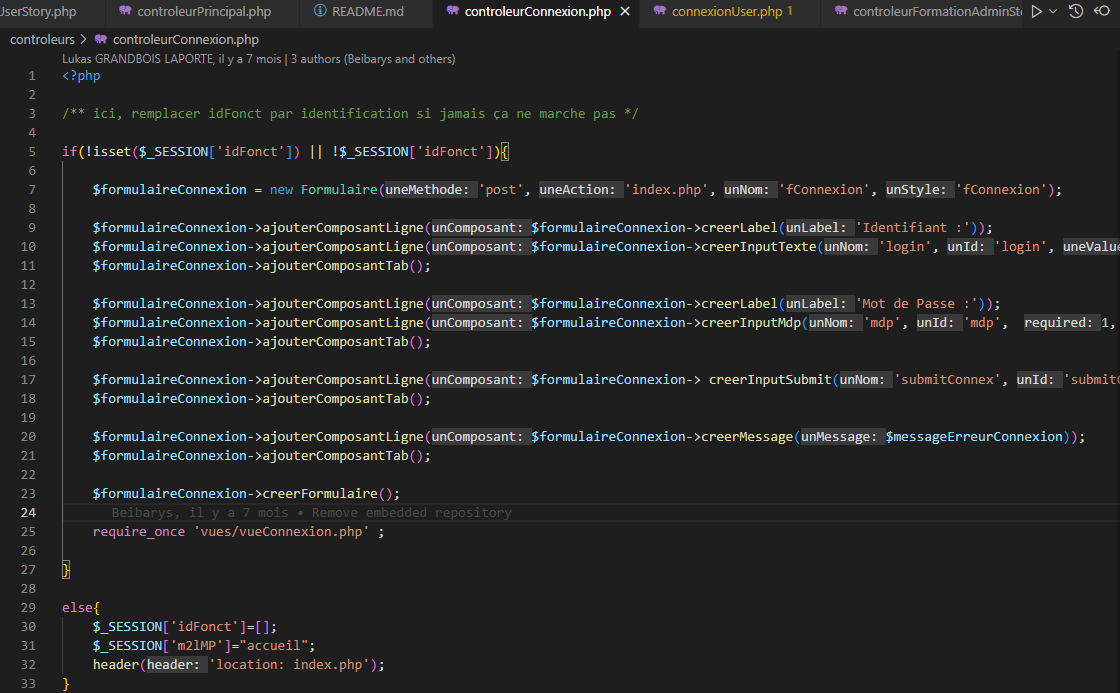Click the README.md info icon
The height and width of the screenshot is (693, 1120).
[320, 12]
